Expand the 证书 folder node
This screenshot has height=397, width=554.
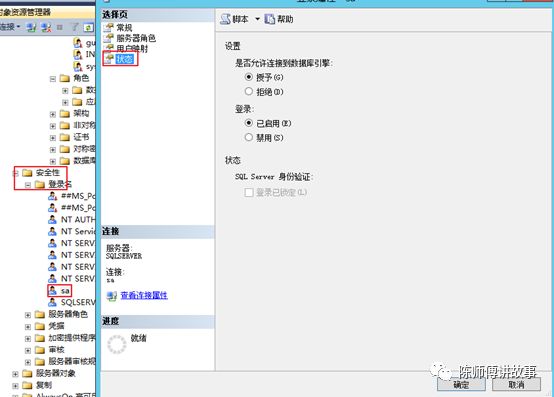point(53,138)
